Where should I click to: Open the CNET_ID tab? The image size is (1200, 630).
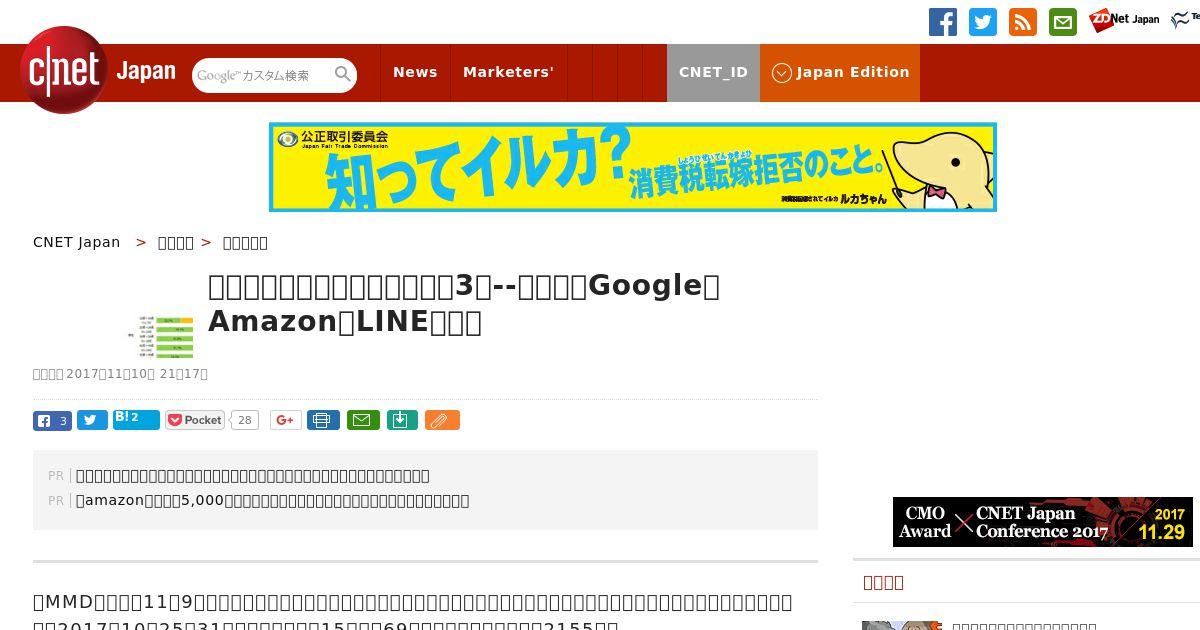coord(713,72)
